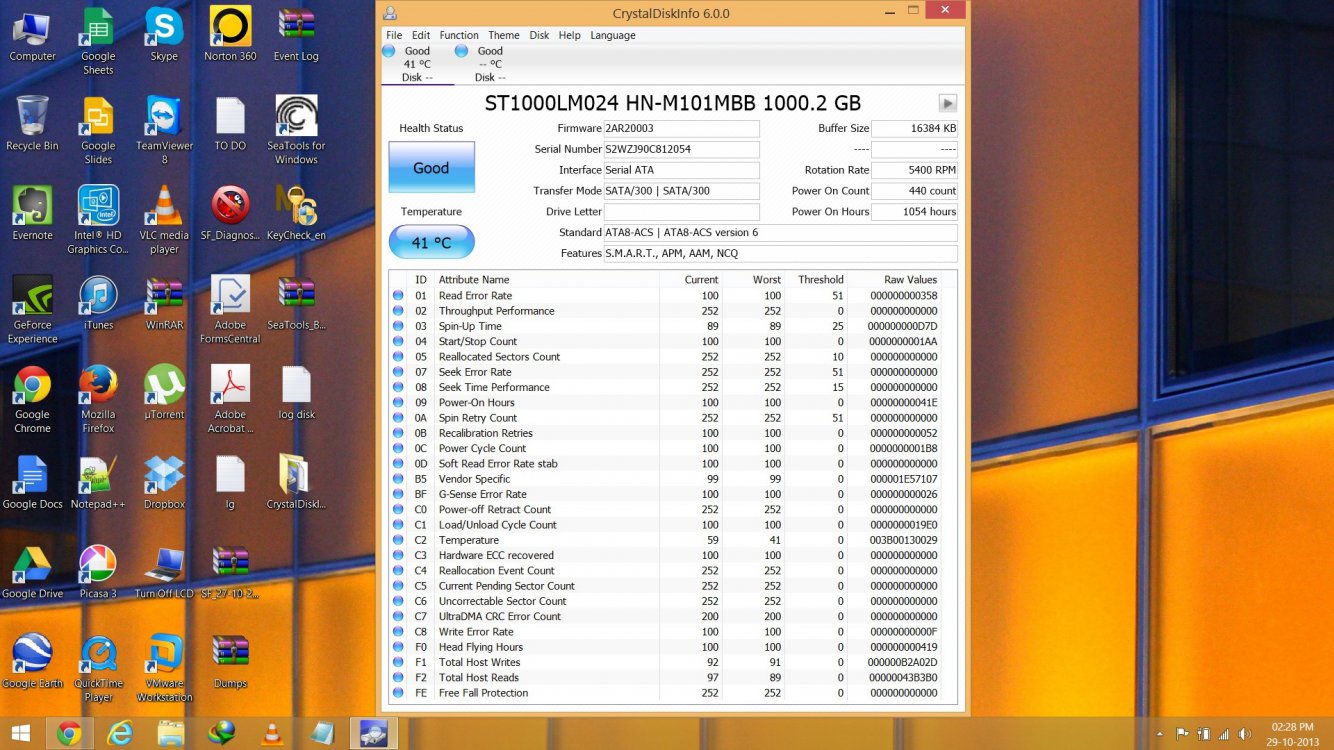Select the Intel HD Graphics shortcut
1334x750 pixels.
point(98,220)
